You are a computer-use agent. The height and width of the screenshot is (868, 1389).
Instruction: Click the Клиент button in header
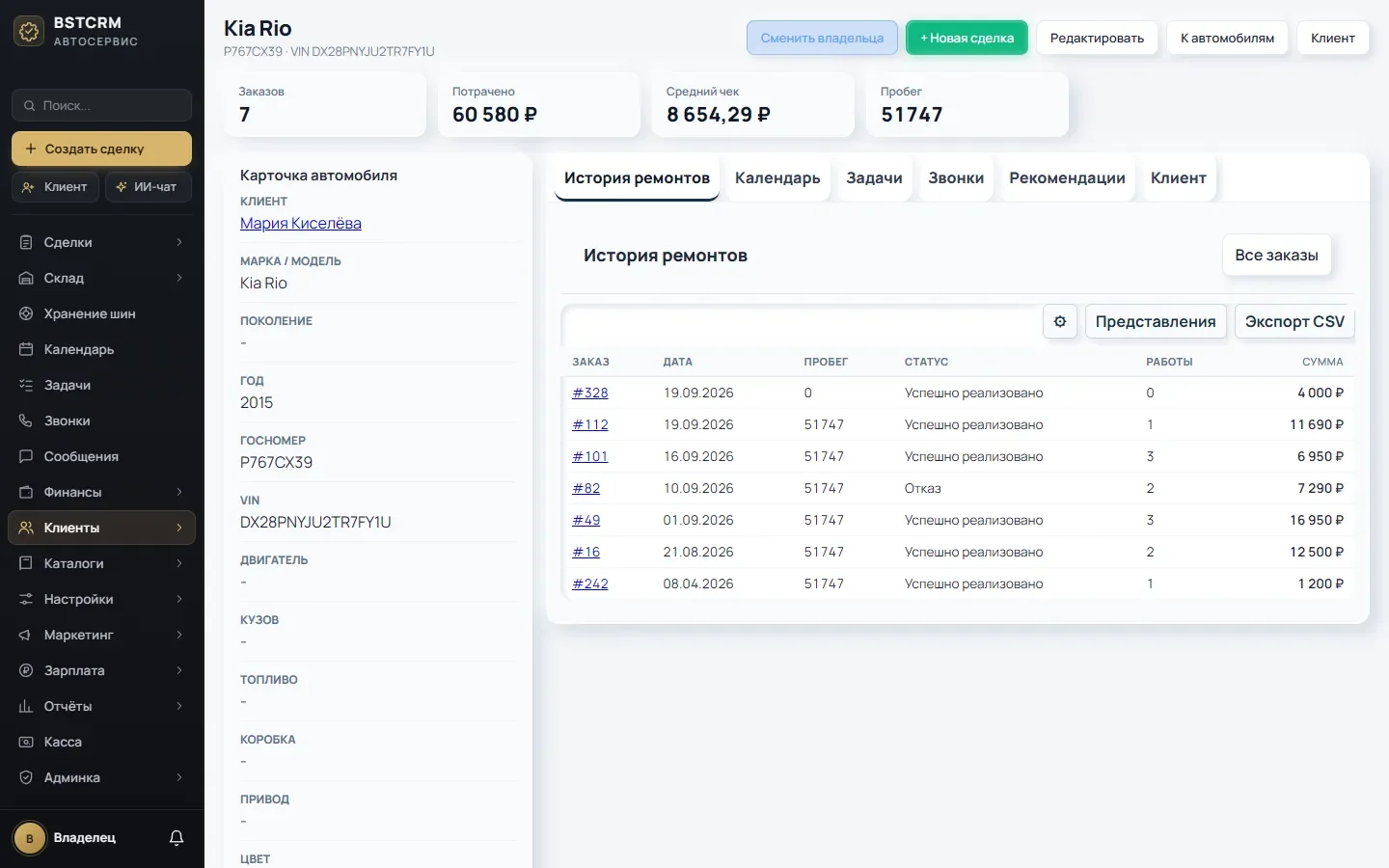[1333, 38]
